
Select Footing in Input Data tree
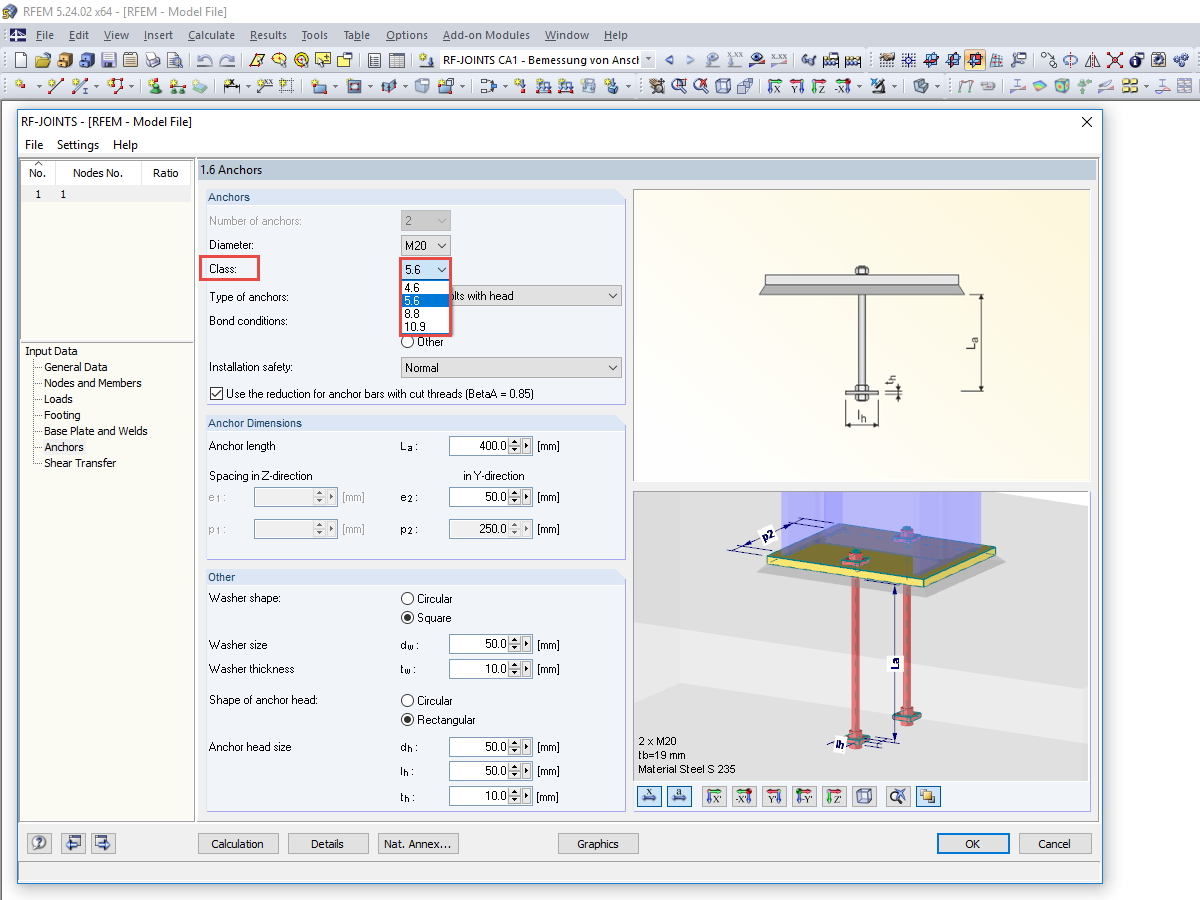point(62,415)
